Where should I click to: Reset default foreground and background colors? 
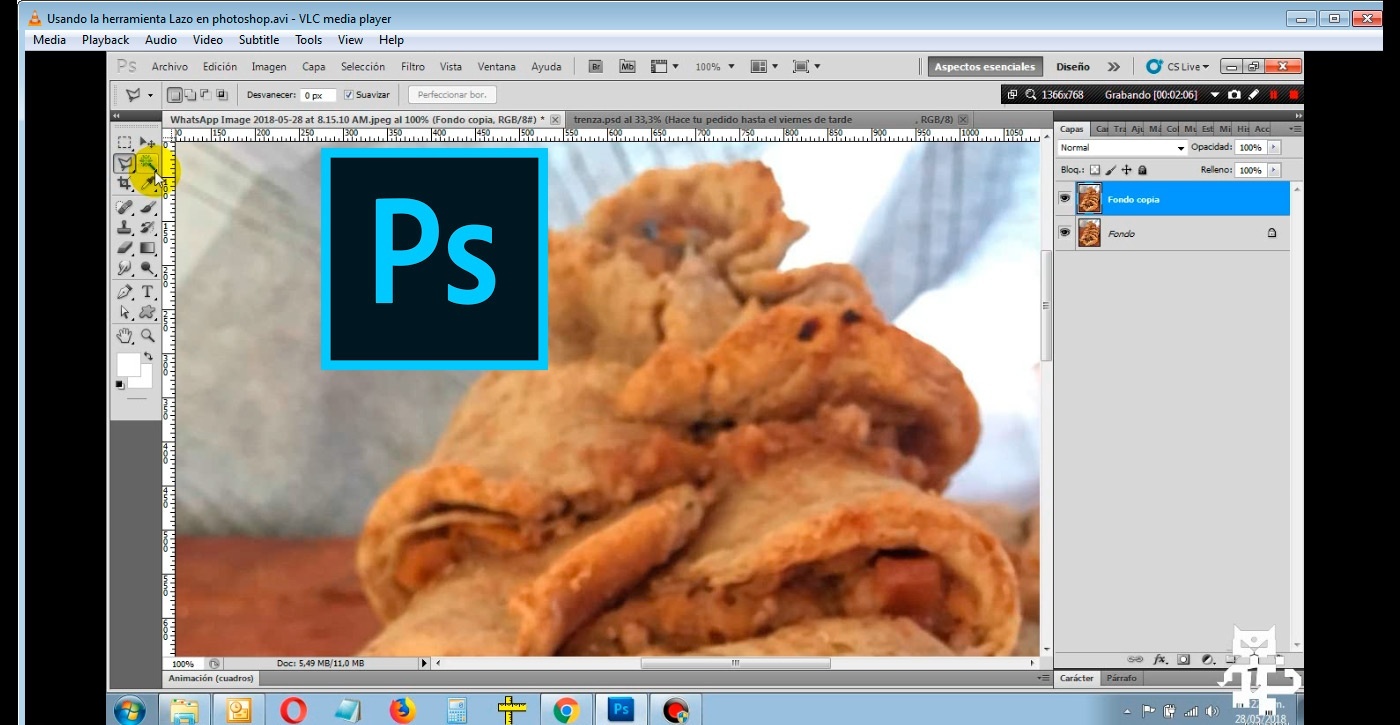point(120,385)
